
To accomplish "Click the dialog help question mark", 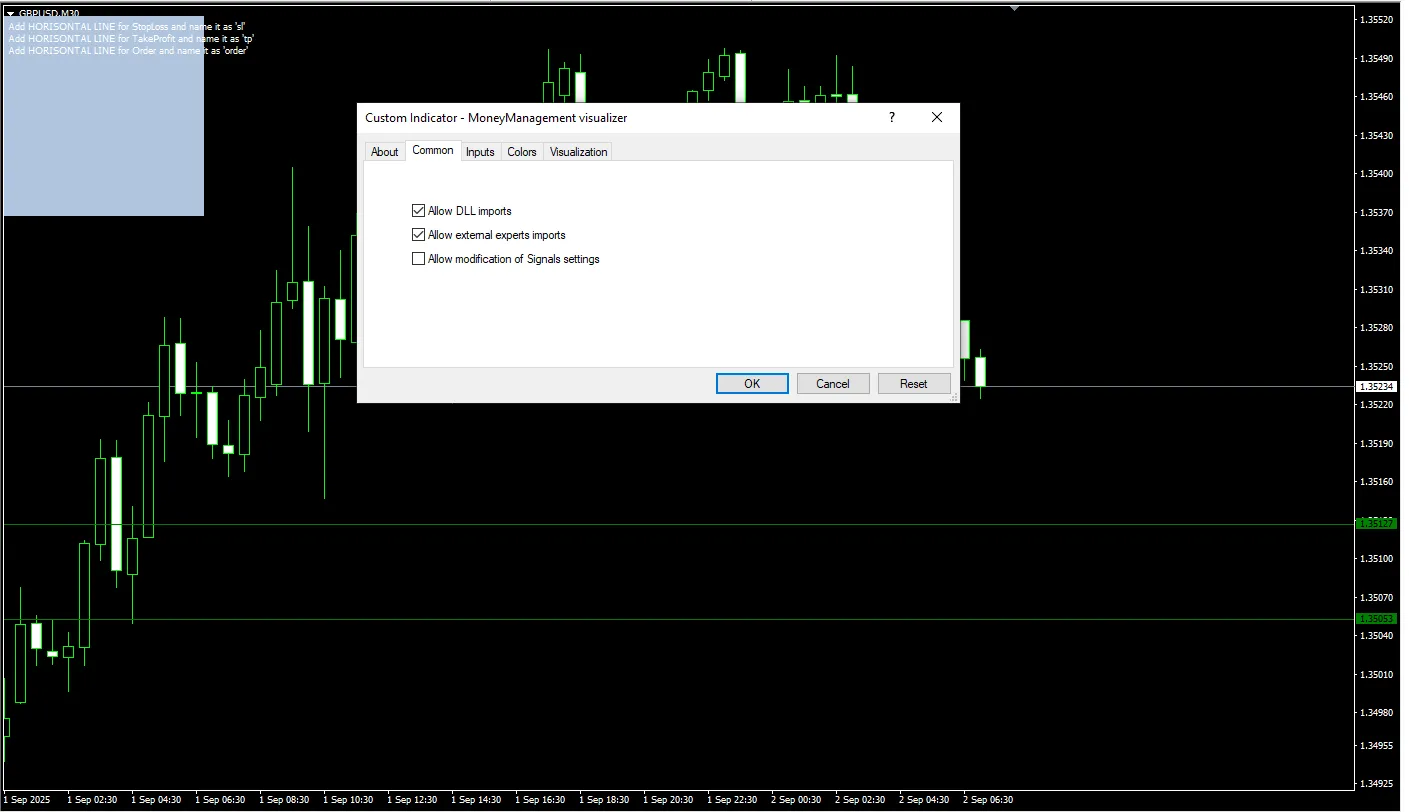I will tap(892, 118).
